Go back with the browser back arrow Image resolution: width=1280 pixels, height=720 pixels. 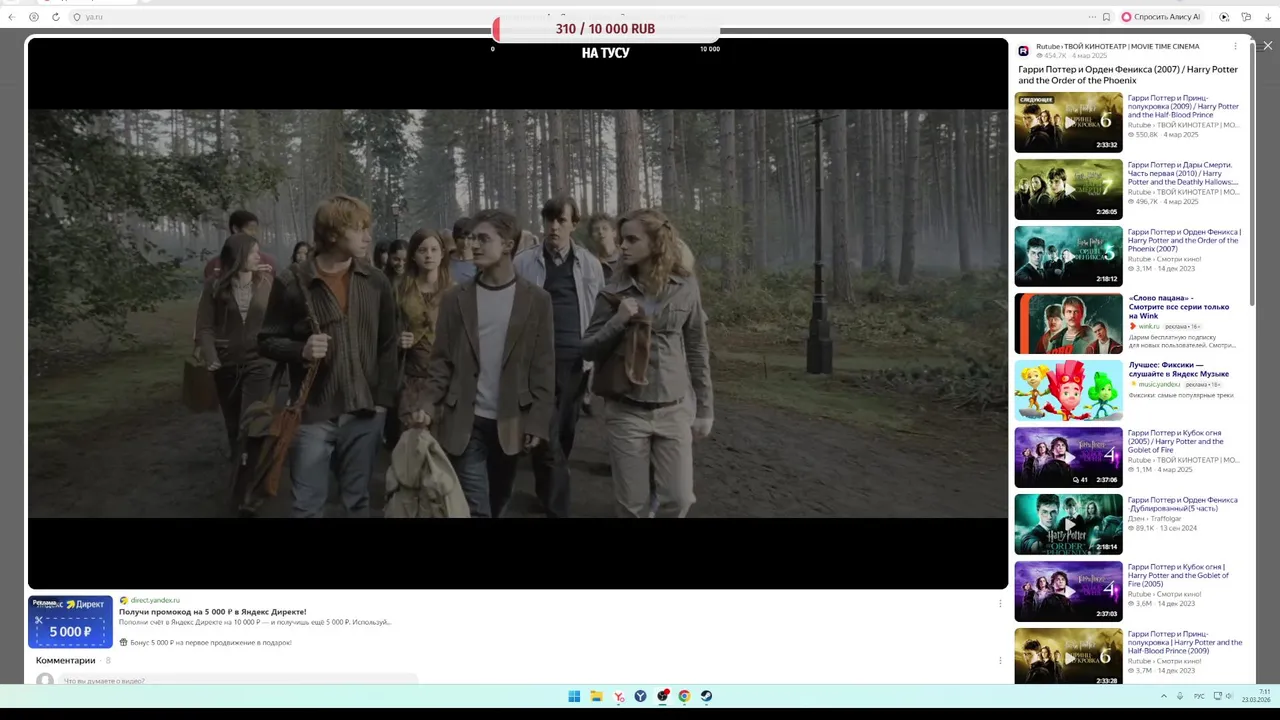coord(11,17)
